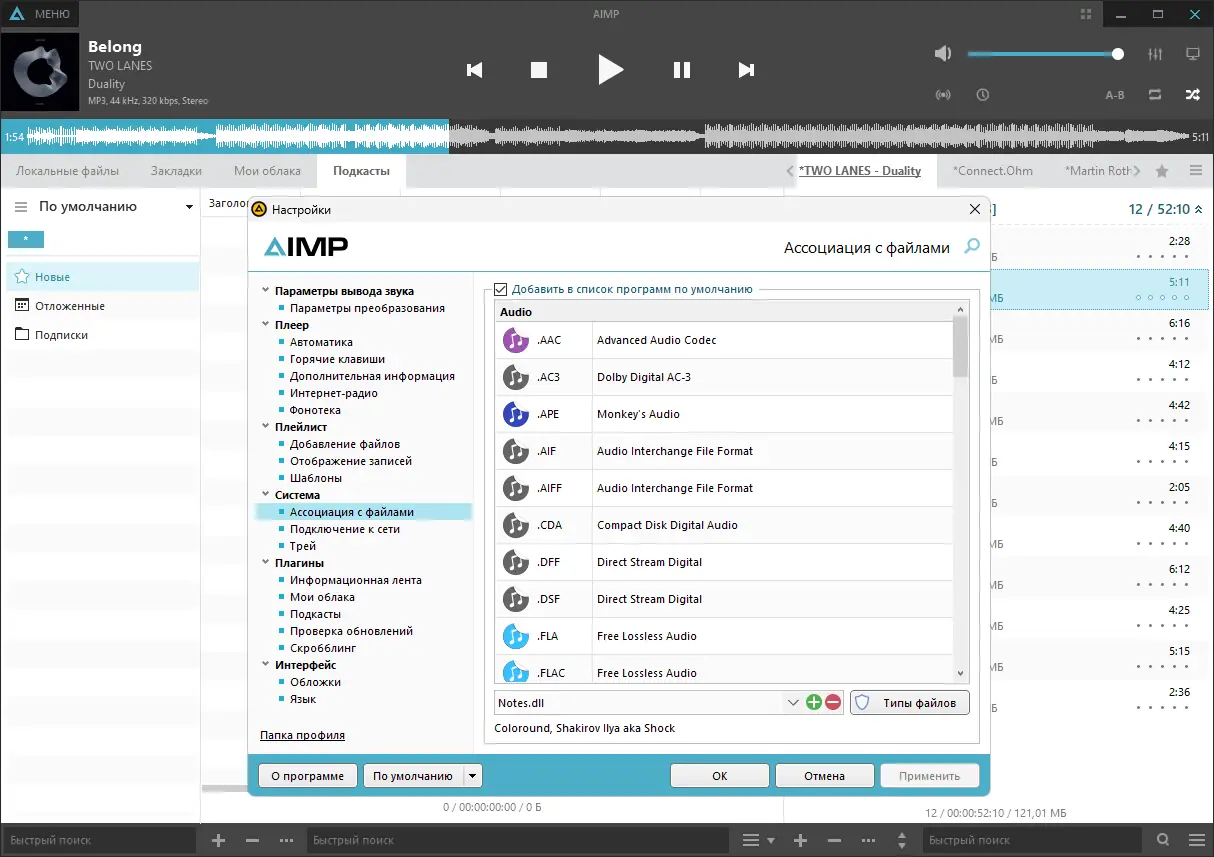Close the Настройки dialog
The width and height of the screenshot is (1214, 857).
click(975, 209)
